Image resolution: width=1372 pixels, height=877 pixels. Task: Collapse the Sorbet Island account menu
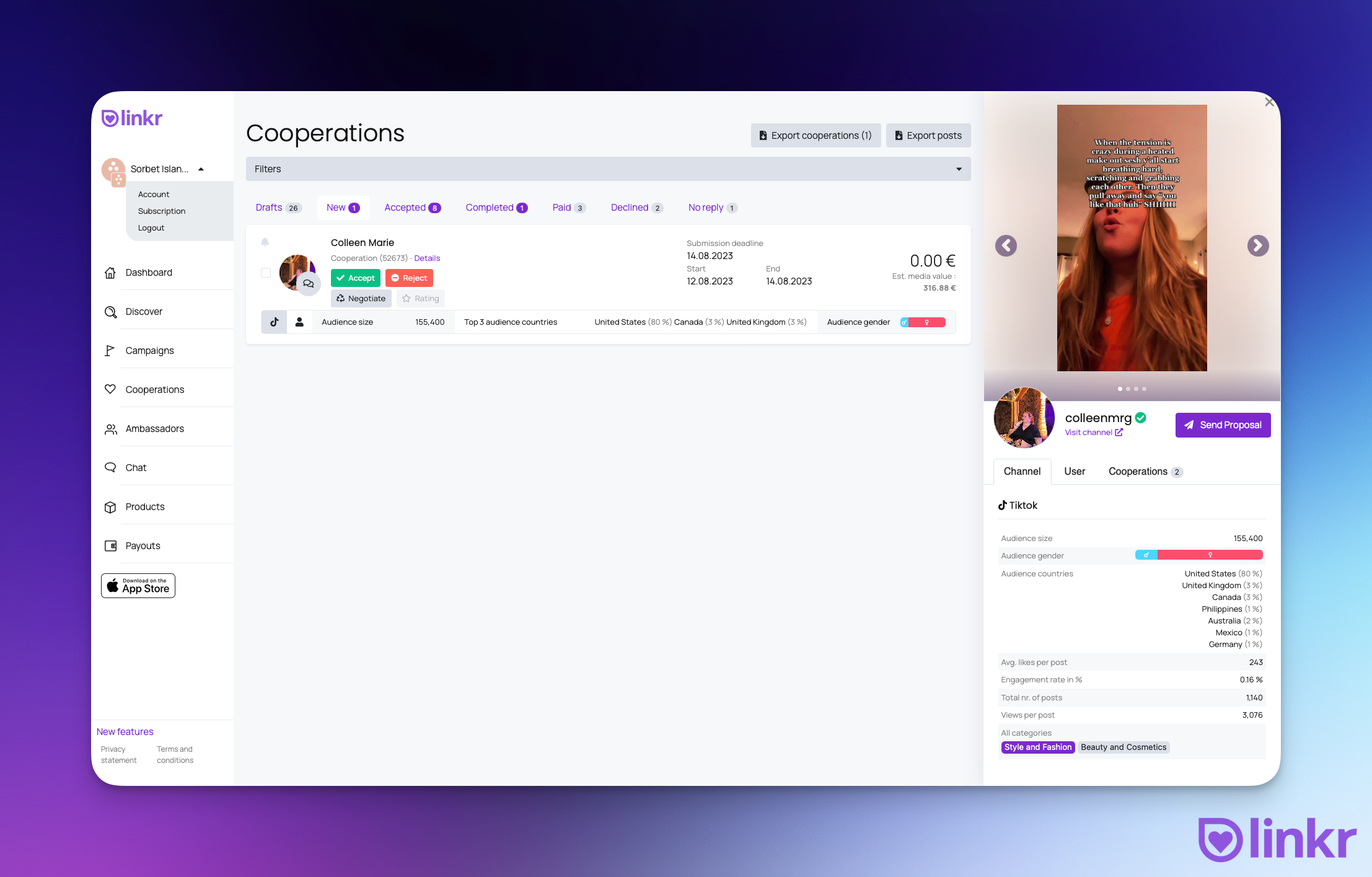[x=201, y=169]
